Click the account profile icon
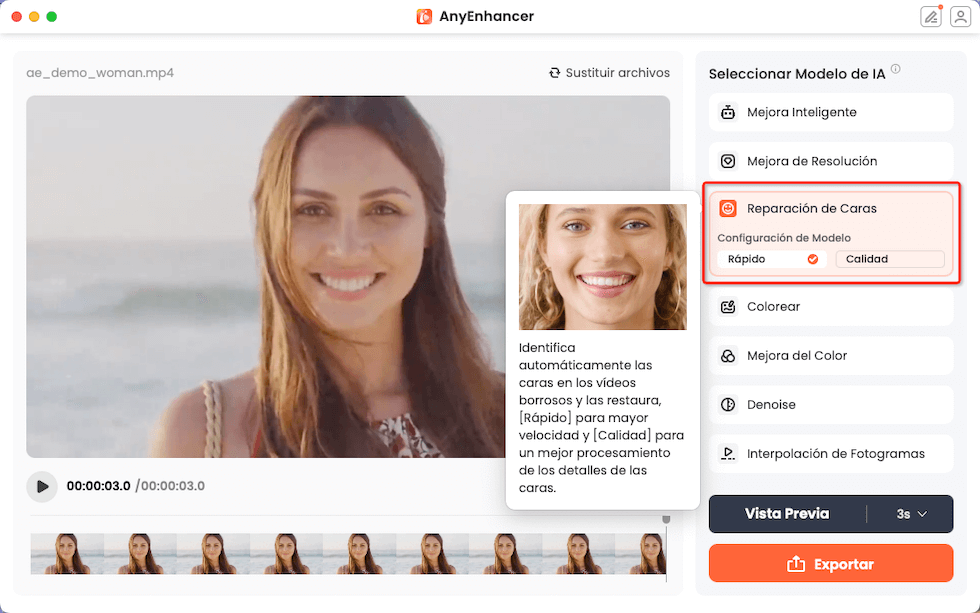Image resolution: width=980 pixels, height=613 pixels. click(961, 16)
